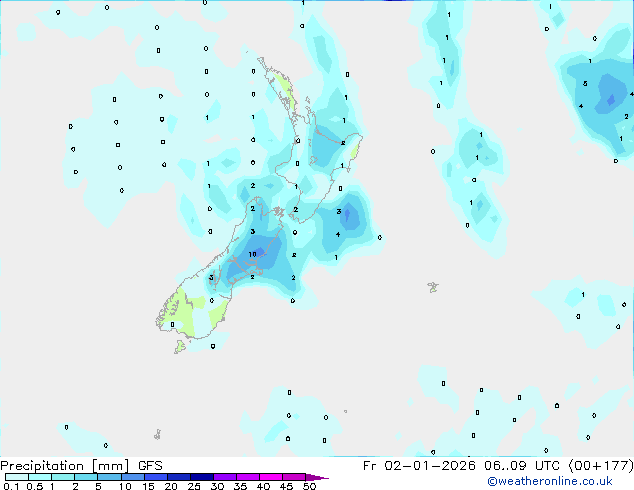Click the 0.1–0.5 mm palest legend swatch

[x=17, y=477]
